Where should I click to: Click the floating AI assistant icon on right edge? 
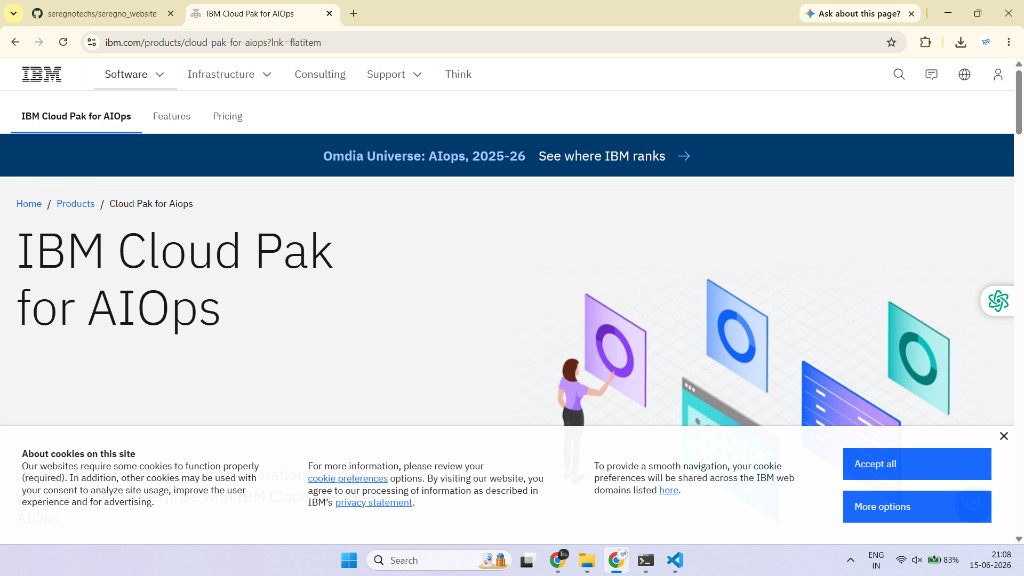click(x=998, y=301)
